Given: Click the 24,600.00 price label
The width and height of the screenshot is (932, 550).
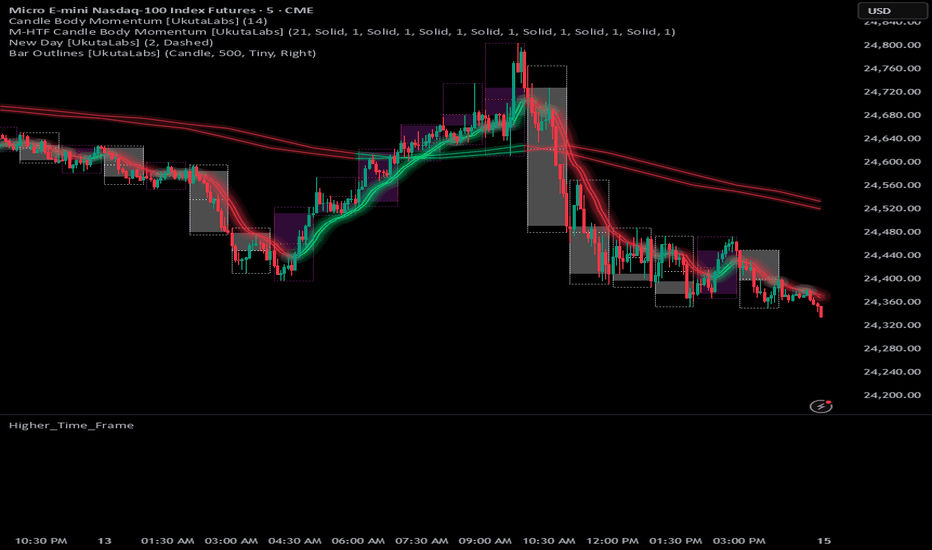Looking at the screenshot, I should tap(892, 161).
